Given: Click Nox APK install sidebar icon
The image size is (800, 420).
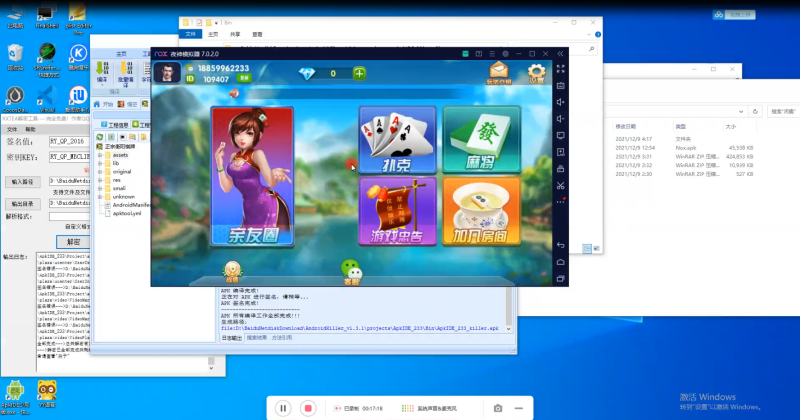Looking at the screenshot, I should tap(560, 152).
